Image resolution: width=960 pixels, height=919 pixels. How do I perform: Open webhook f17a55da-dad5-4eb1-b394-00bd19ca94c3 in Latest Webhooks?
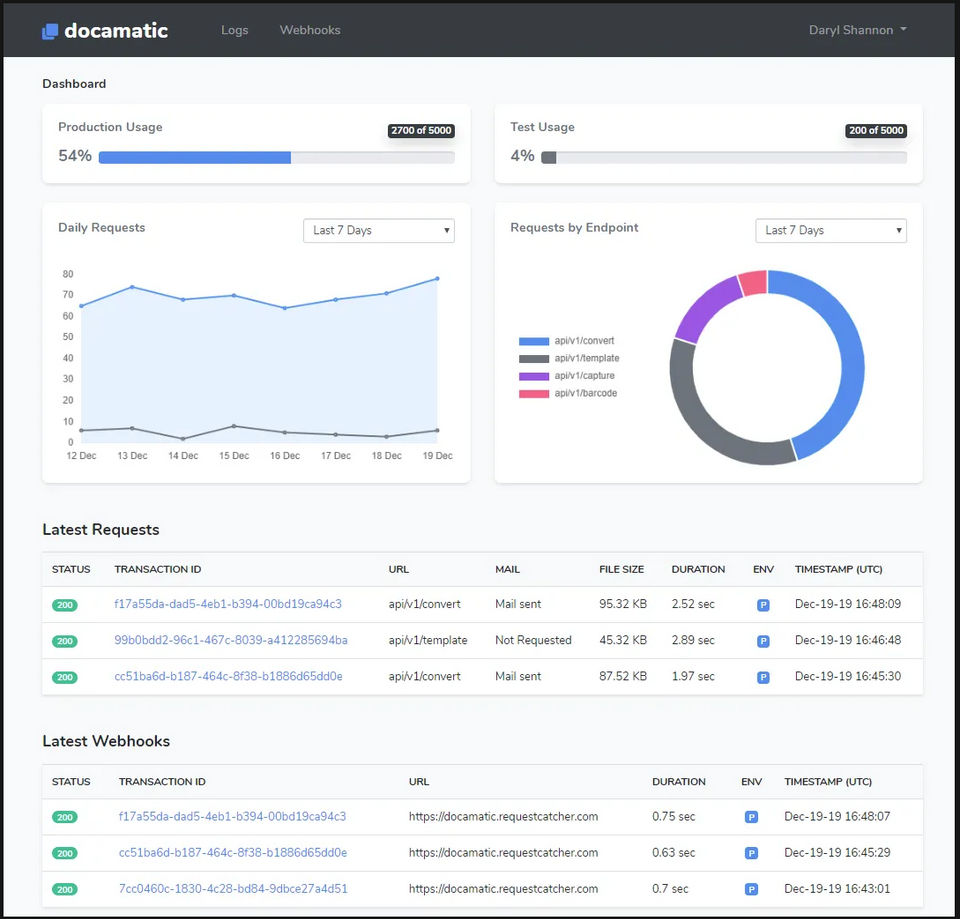point(233,816)
